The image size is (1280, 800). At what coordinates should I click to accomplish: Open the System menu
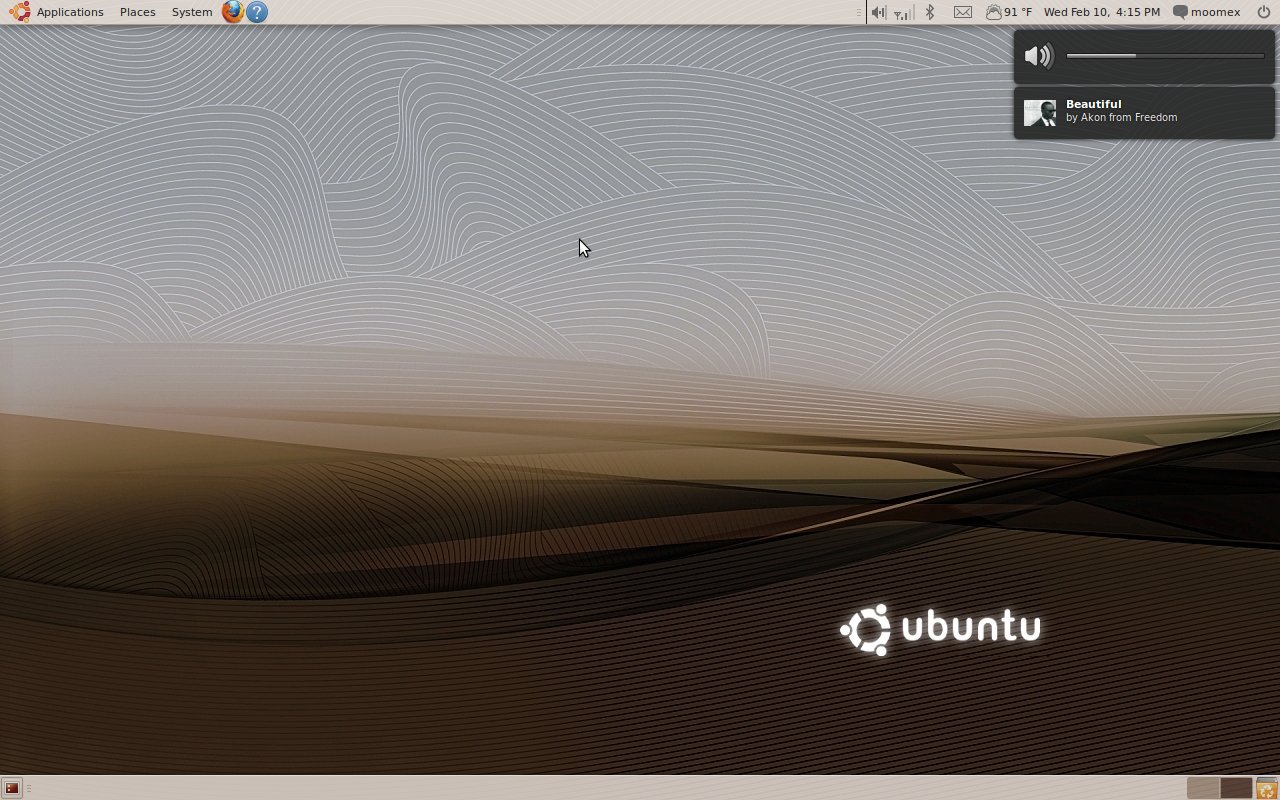[x=191, y=12]
